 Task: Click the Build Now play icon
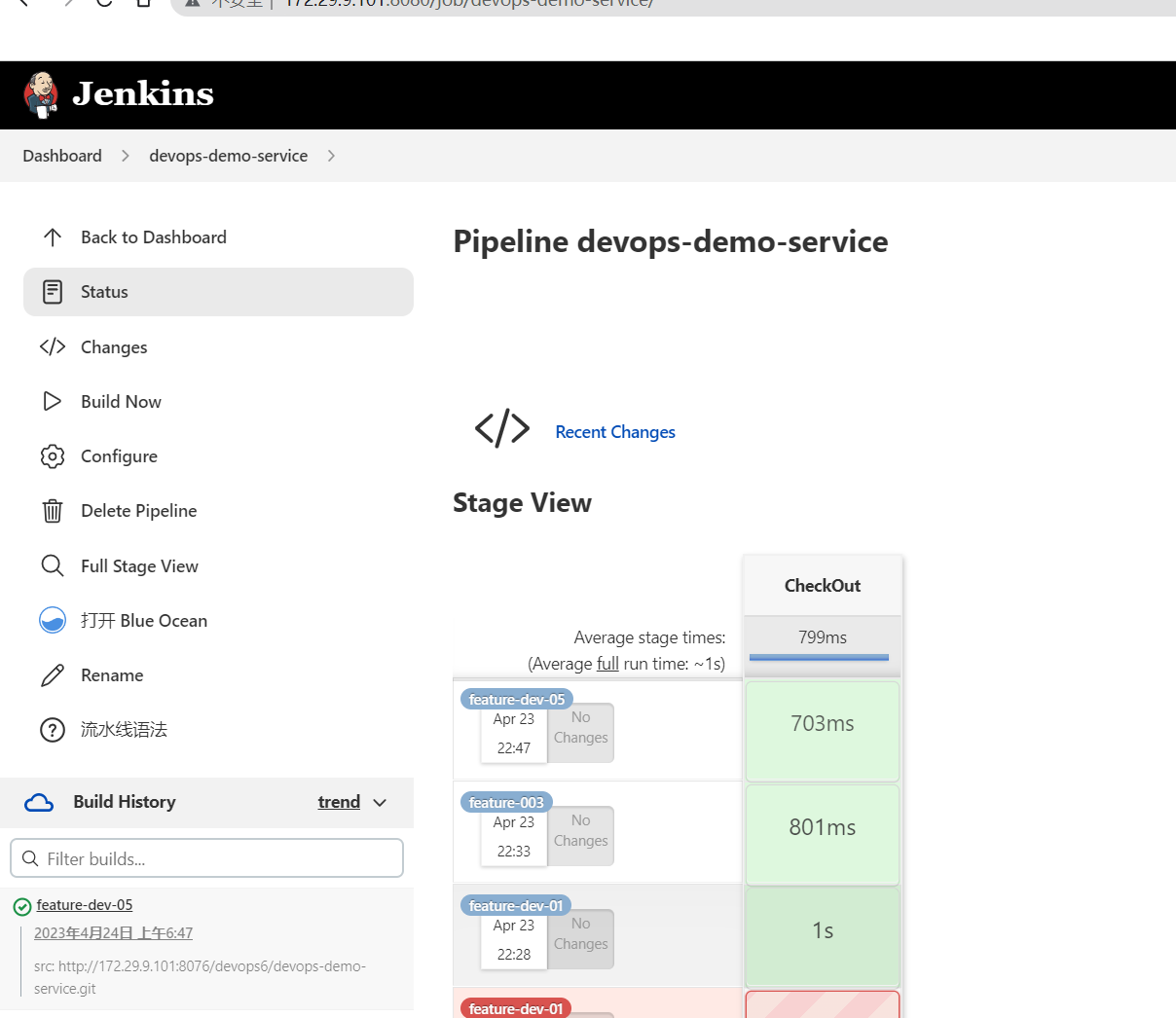click(x=53, y=401)
